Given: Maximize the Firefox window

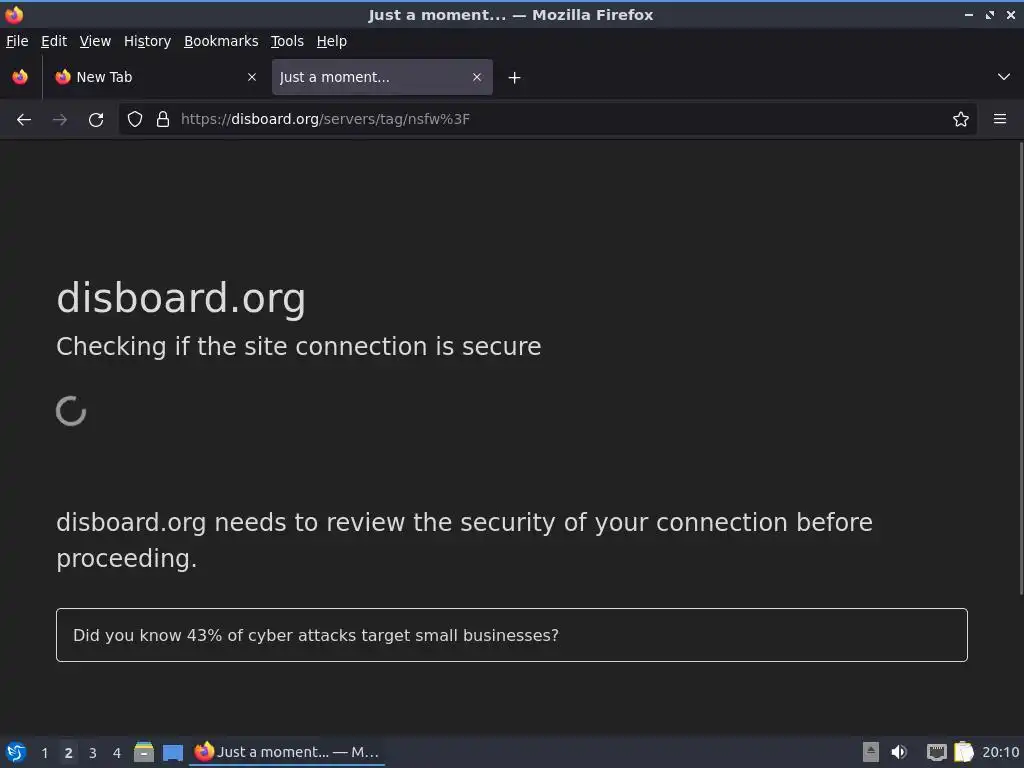Looking at the screenshot, I should (990, 14).
